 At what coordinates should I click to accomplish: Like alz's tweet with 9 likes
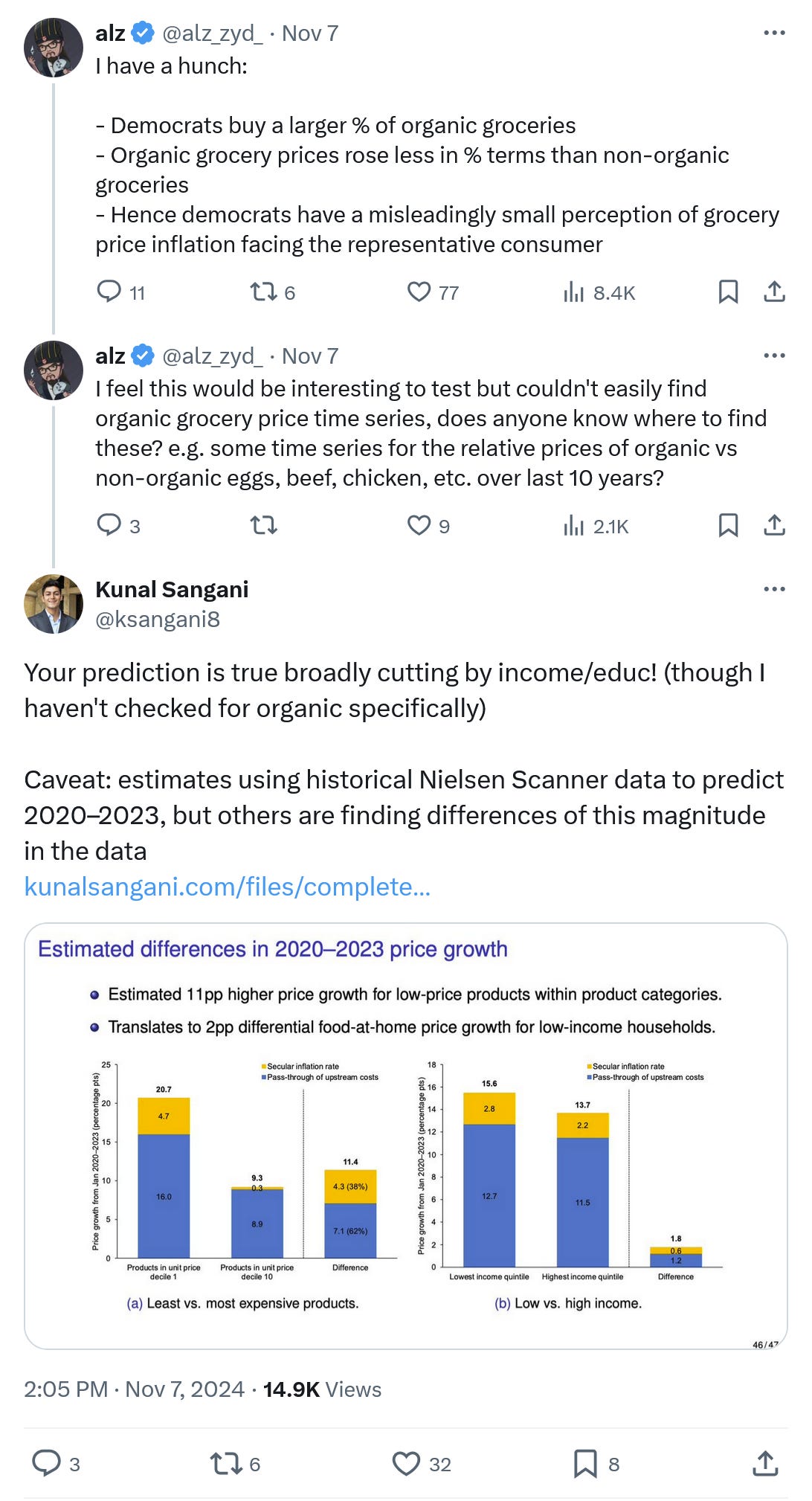(x=419, y=525)
